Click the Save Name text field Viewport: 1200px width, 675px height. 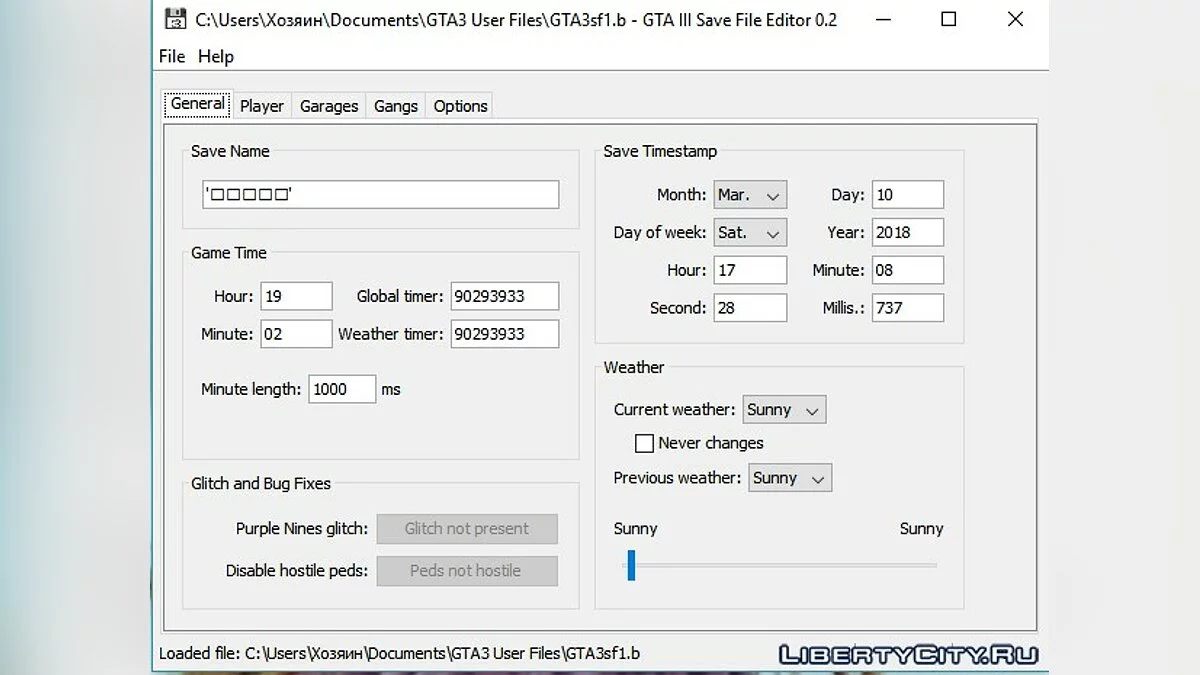(x=380, y=195)
